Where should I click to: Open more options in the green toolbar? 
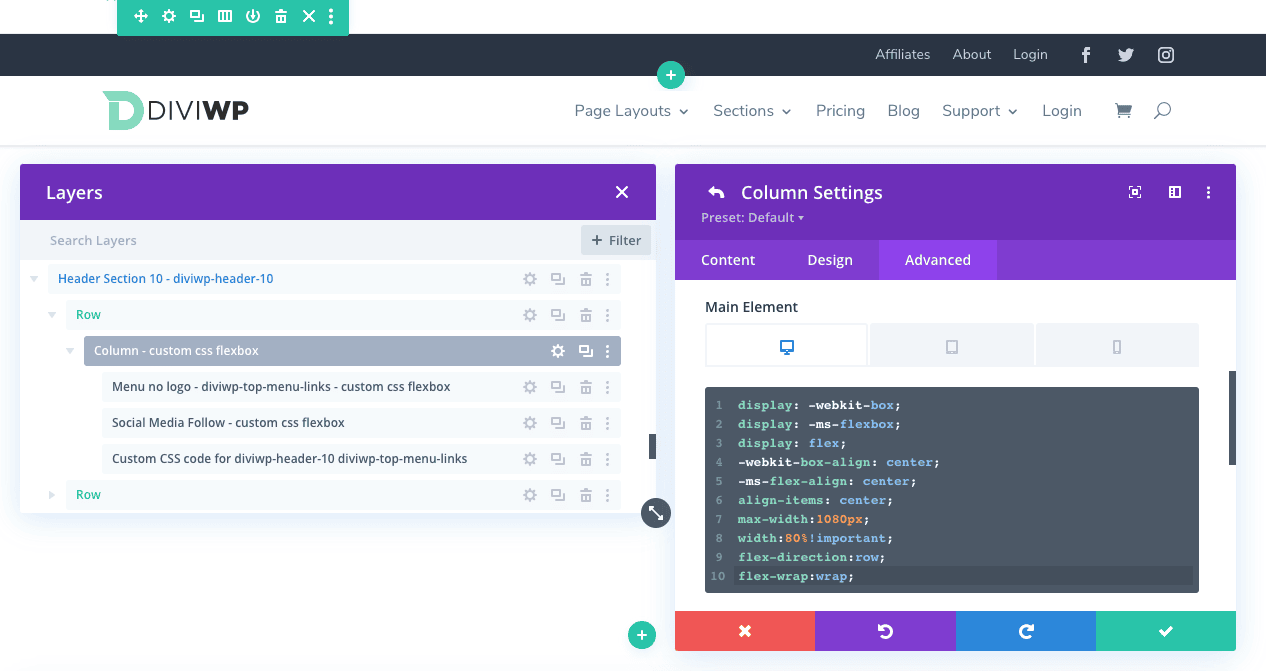331,16
